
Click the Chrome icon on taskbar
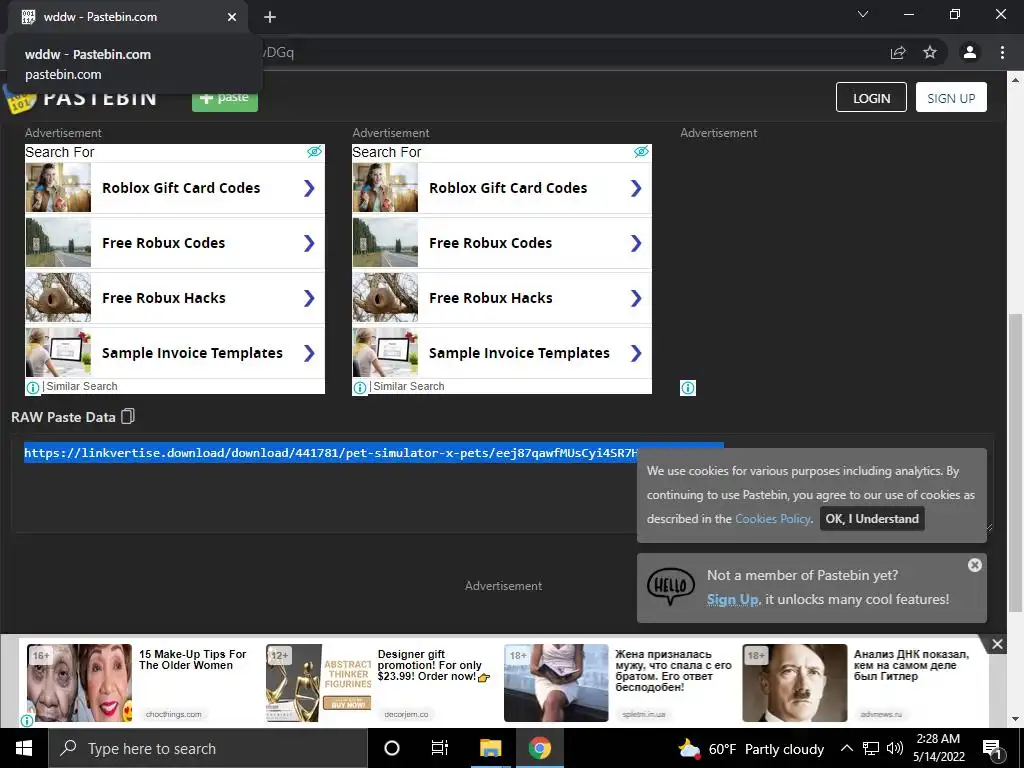pos(539,748)
